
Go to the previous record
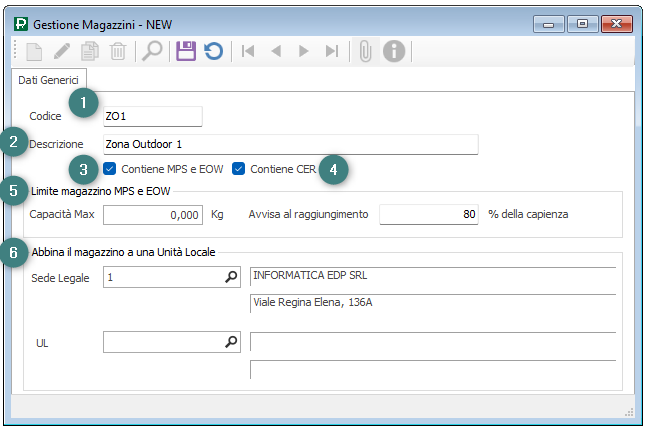click(277, 51)
